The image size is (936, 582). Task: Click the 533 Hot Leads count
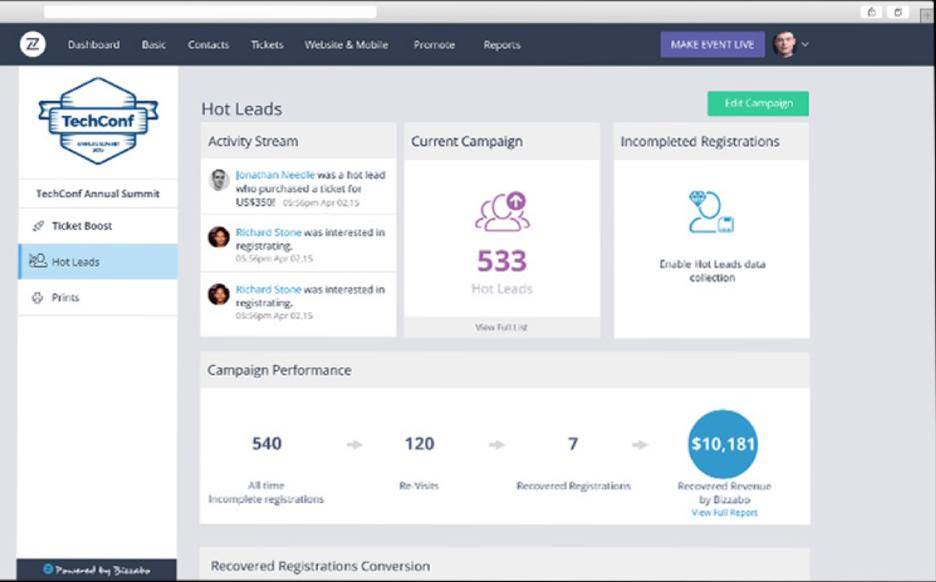tap(502, 261)
